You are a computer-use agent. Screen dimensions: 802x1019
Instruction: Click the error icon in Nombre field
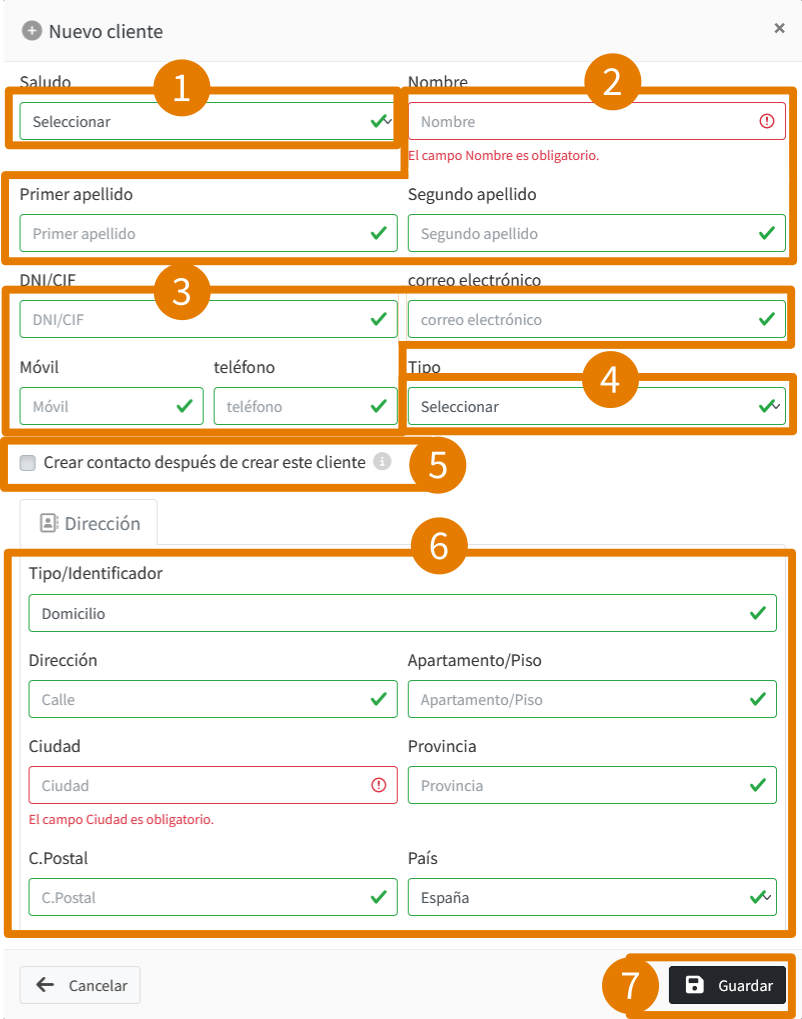[x=767, y=121]
